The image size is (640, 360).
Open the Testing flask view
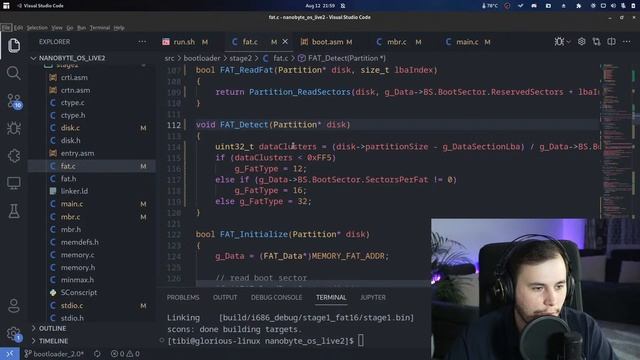[13, 211]
